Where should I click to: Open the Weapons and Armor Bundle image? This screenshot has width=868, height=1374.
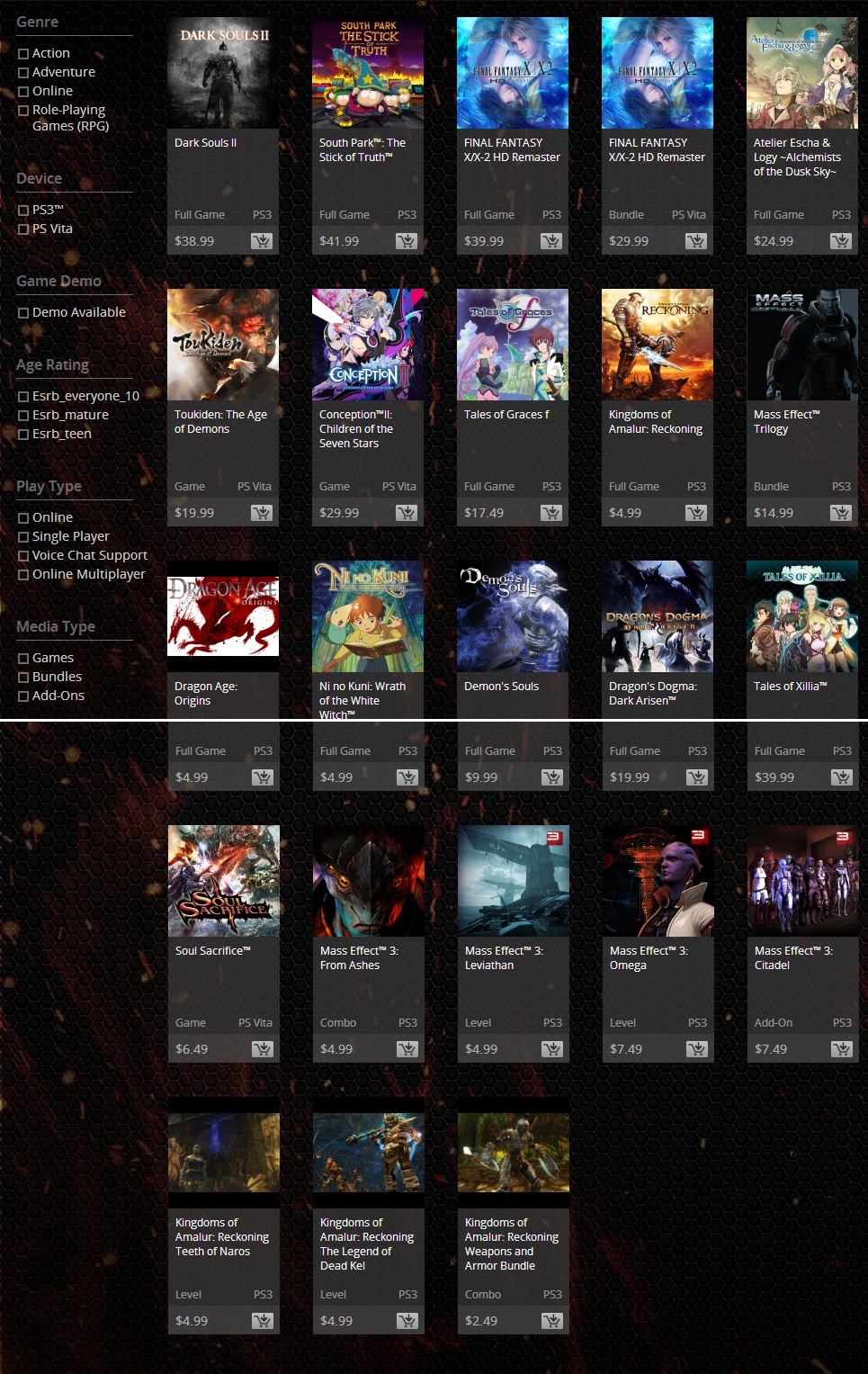click(514, 1153)
